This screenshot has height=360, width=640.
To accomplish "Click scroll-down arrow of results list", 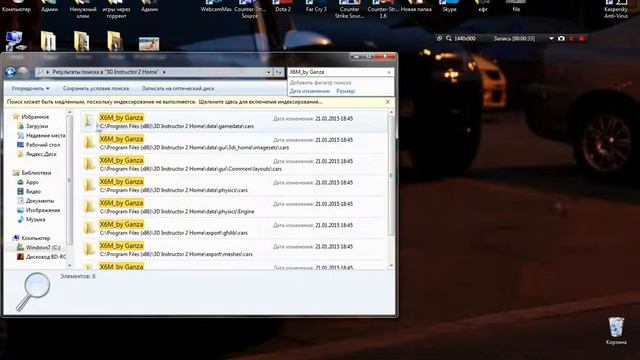I will (x=391, y=266).
